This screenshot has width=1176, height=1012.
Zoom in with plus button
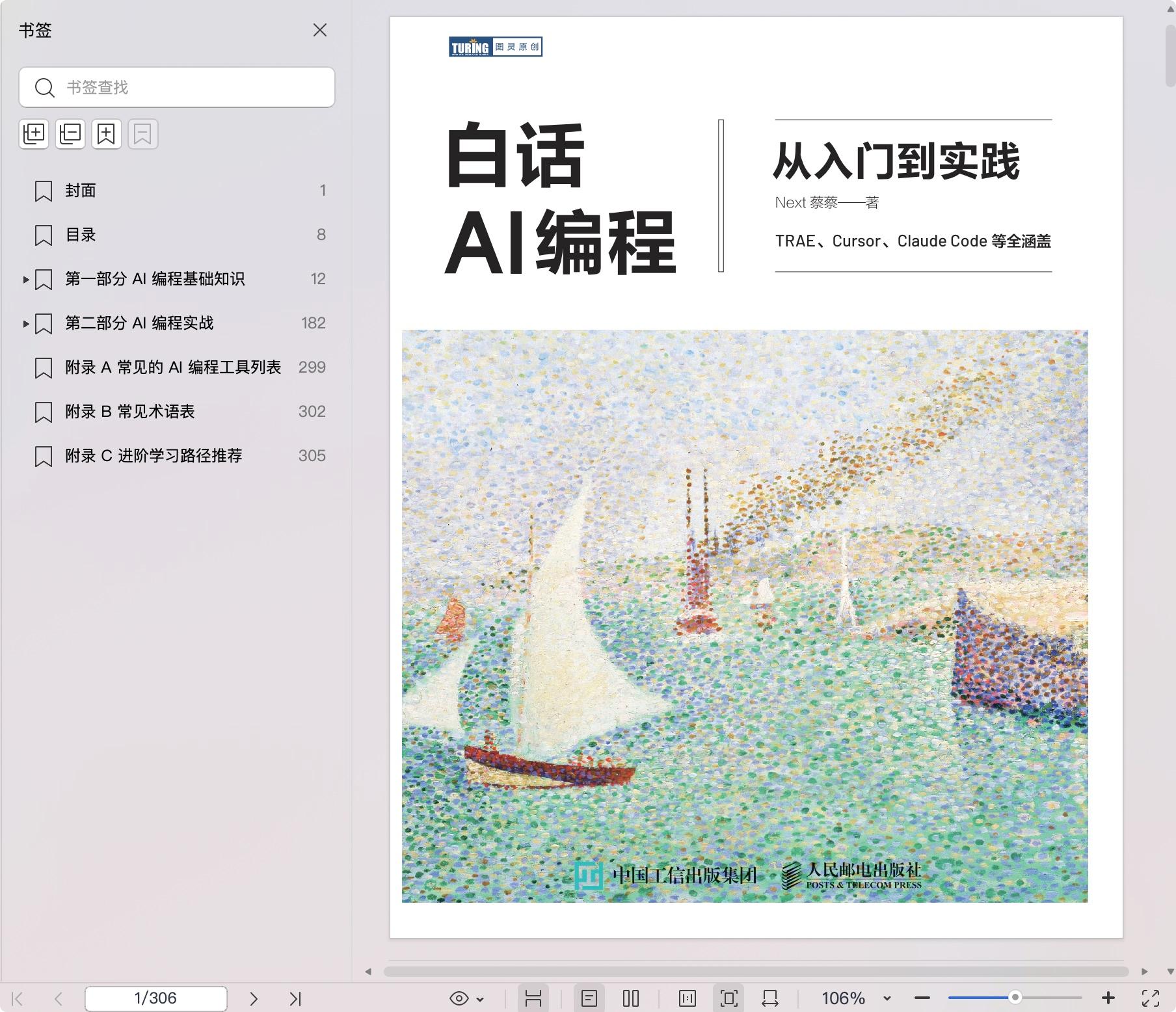point(1108,998)
